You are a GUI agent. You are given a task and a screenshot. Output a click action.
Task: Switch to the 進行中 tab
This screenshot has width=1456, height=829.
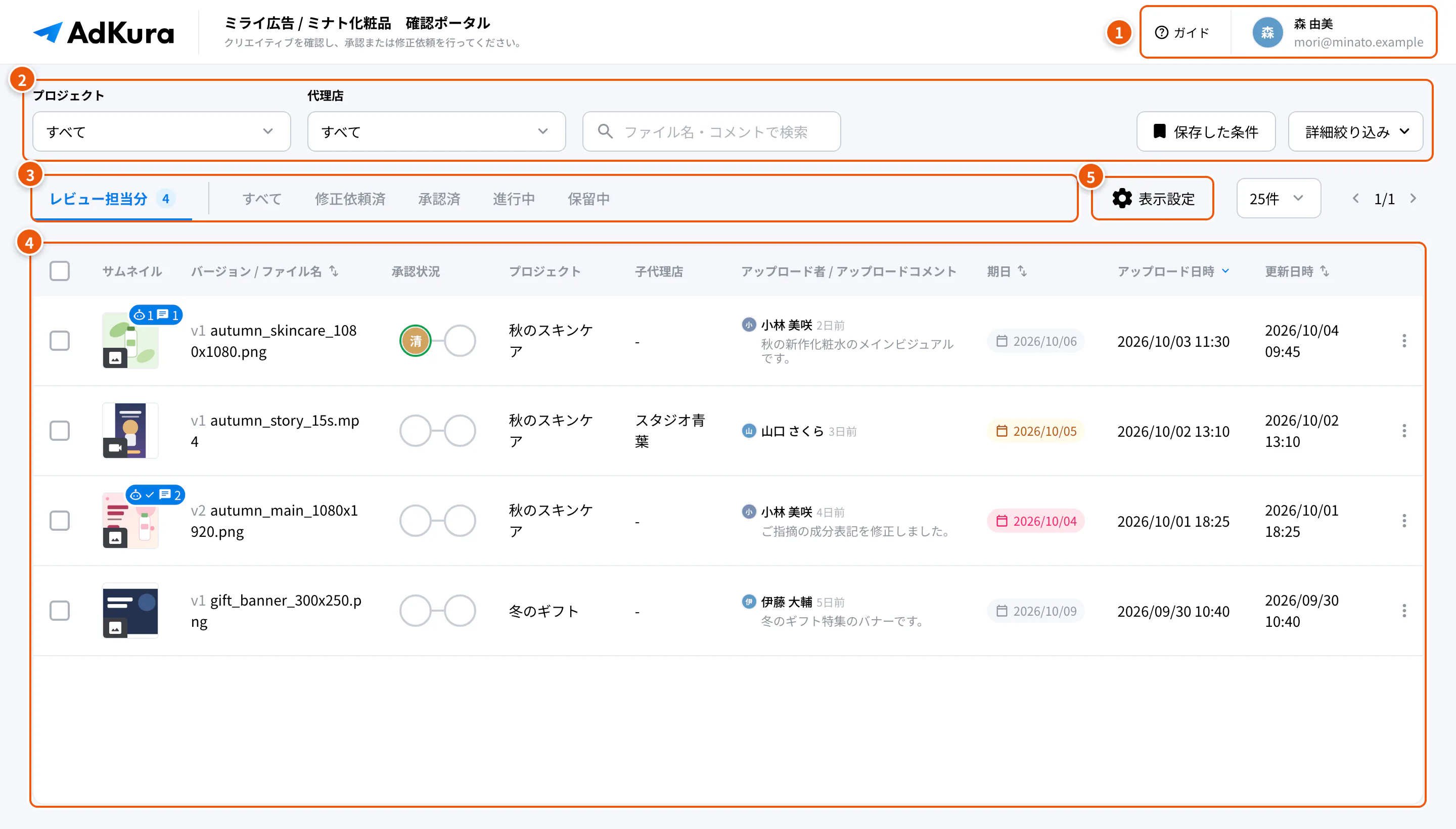(x=514, y=199)
